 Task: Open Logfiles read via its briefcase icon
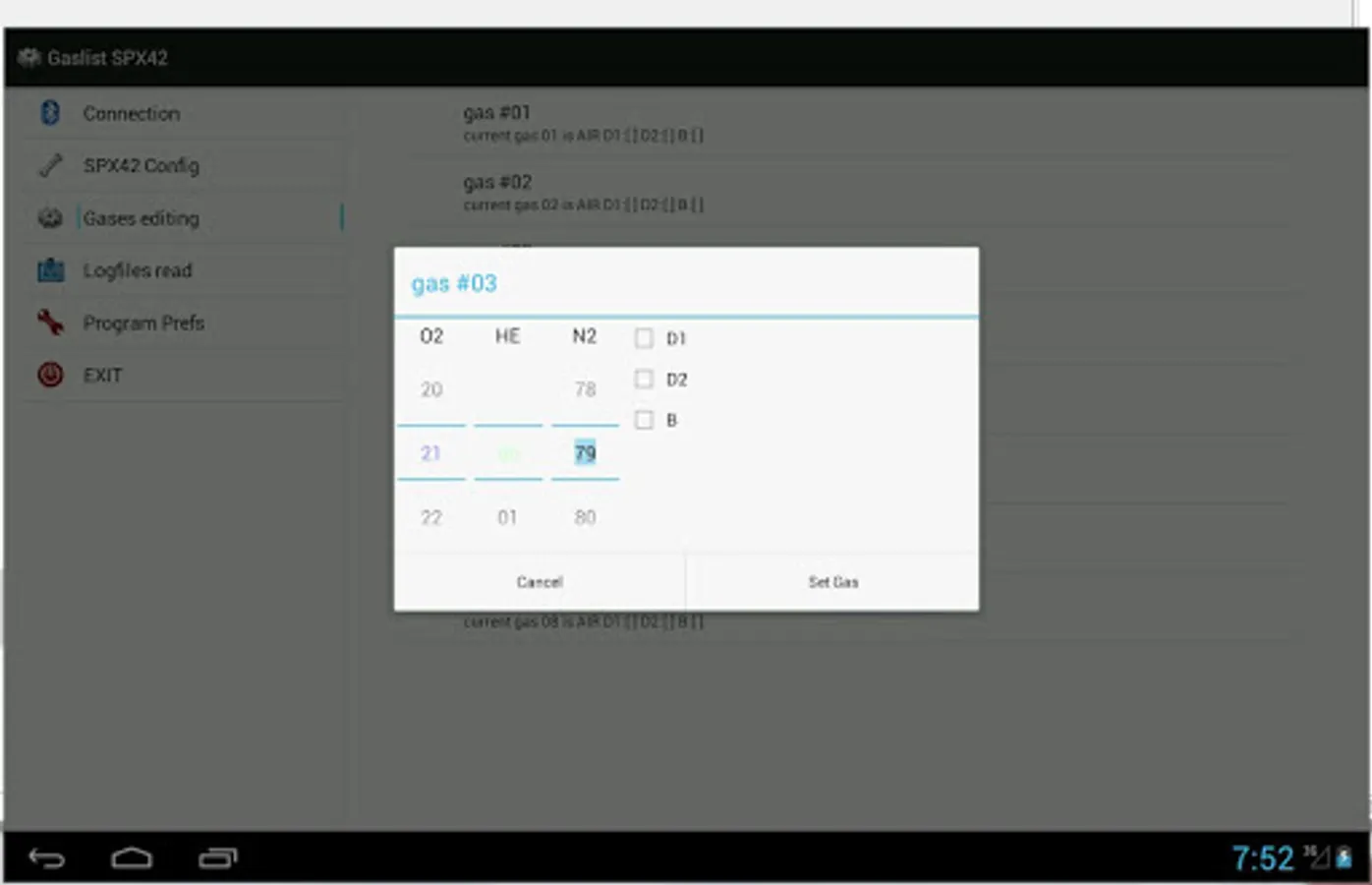(x=49, y=269)
